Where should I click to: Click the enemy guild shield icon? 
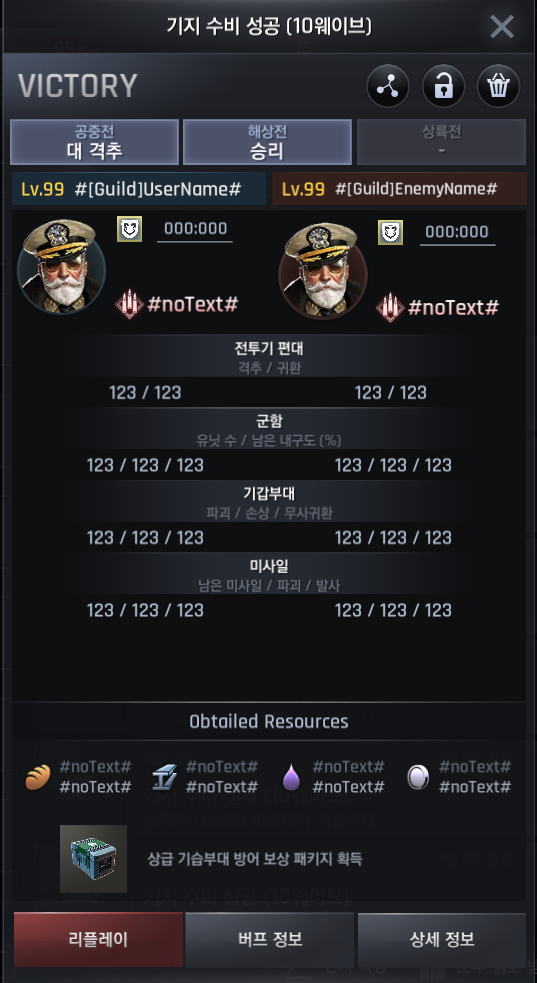pos(390,233)
